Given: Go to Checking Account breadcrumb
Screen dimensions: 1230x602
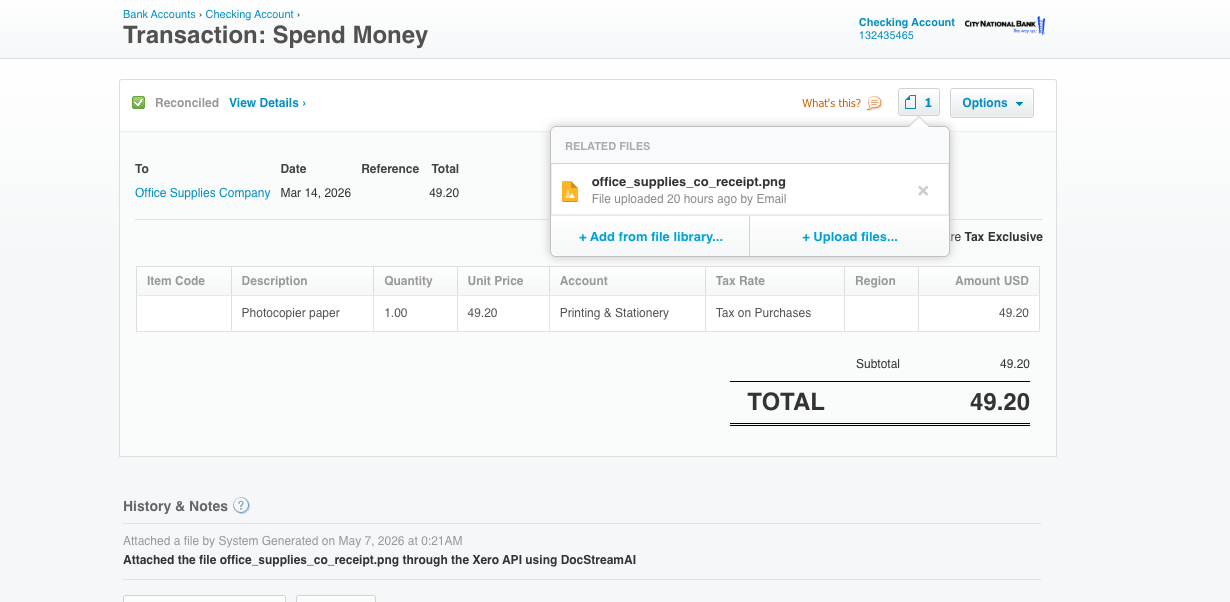Looking at the screenshot, I should click(250, 15).
